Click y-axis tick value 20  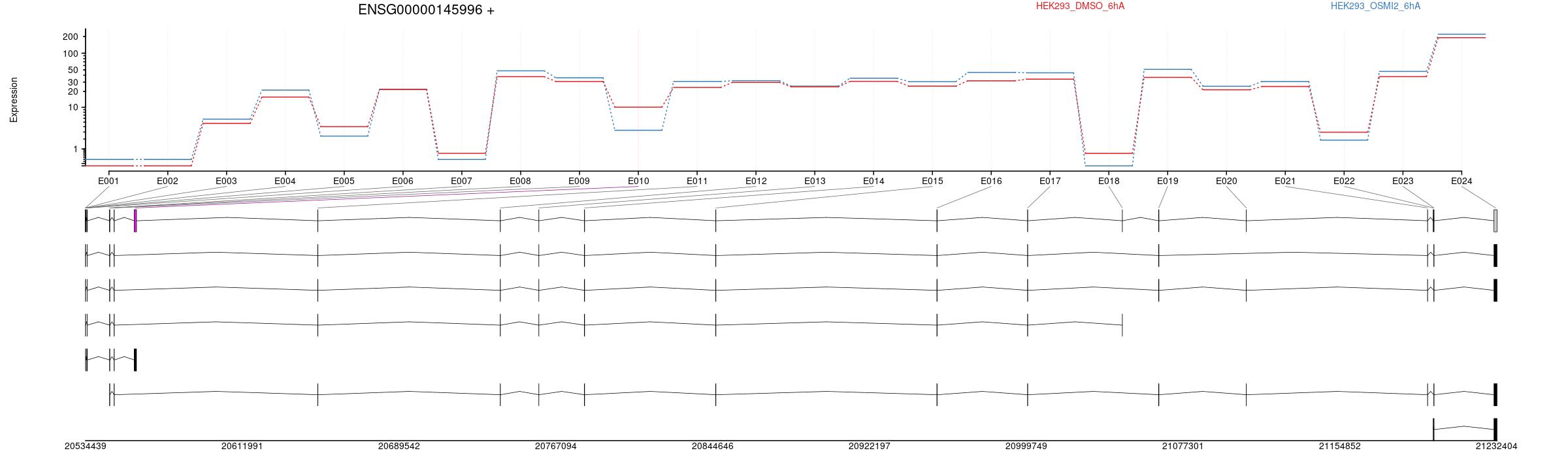pos(73,91)
